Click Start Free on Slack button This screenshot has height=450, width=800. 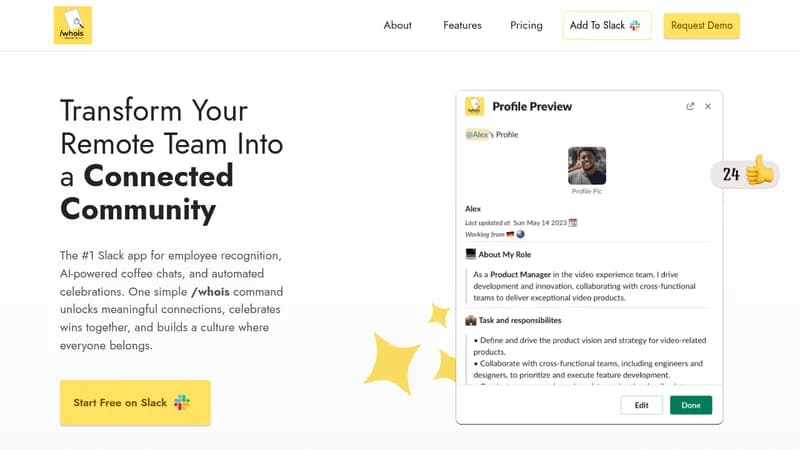(x=135, y=403)
